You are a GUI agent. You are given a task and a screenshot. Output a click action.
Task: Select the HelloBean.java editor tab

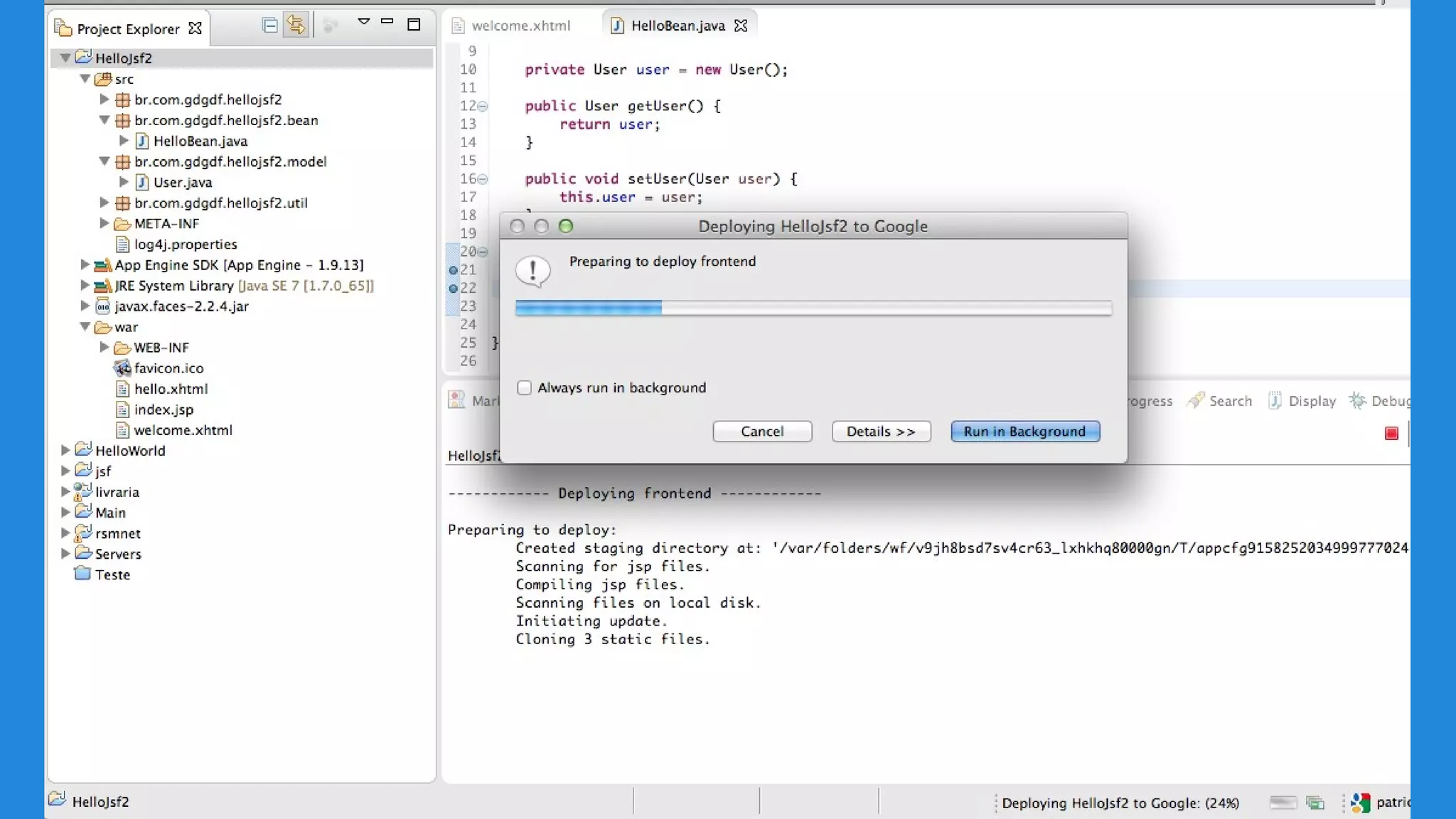tap(677, 26)
